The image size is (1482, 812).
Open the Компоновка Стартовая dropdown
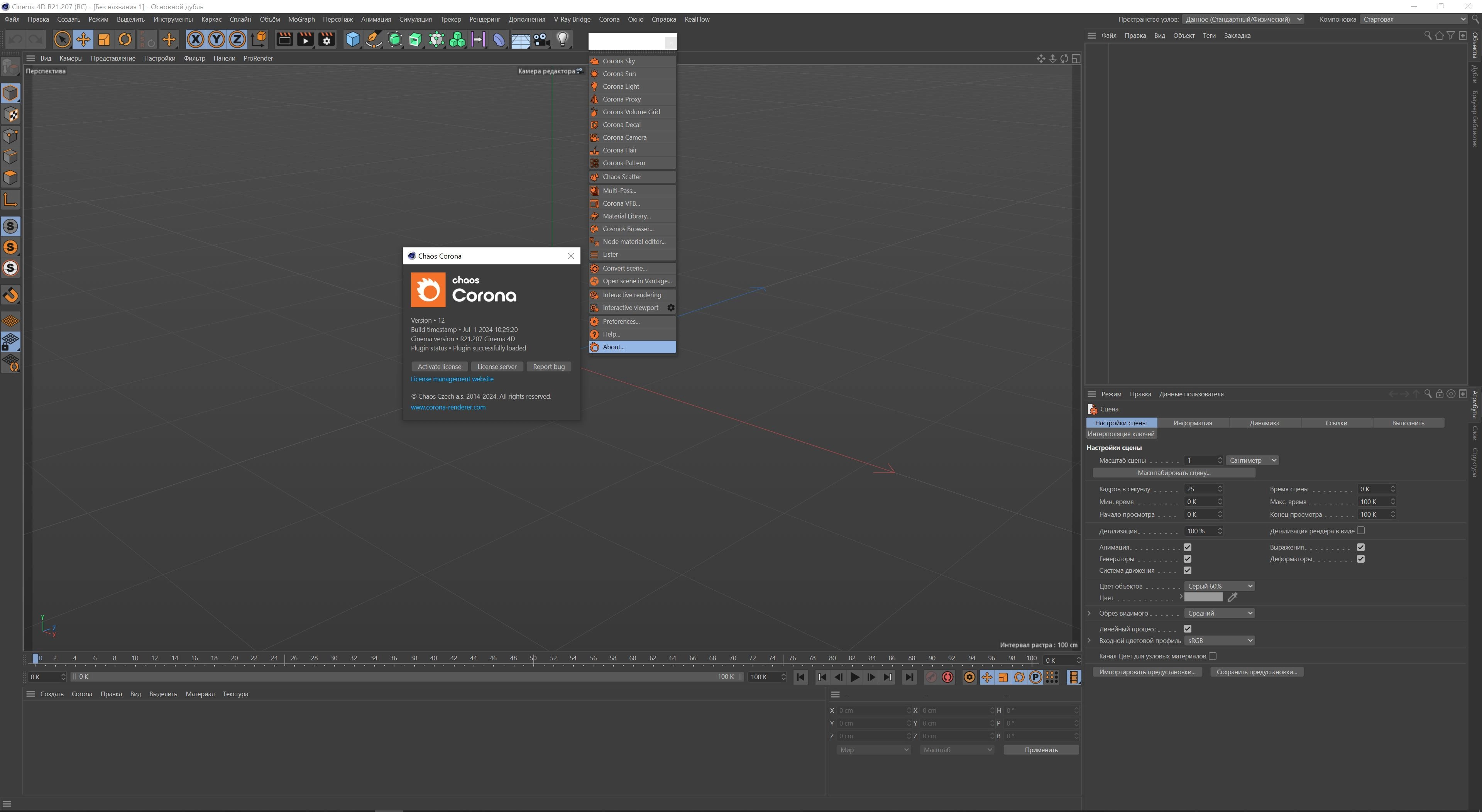1414,20
